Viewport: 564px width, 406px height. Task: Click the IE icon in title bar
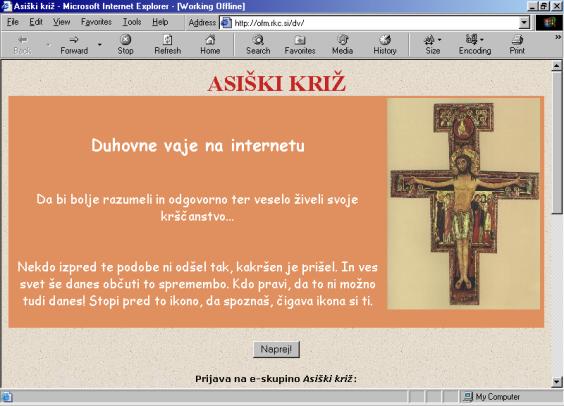[6, 6]
